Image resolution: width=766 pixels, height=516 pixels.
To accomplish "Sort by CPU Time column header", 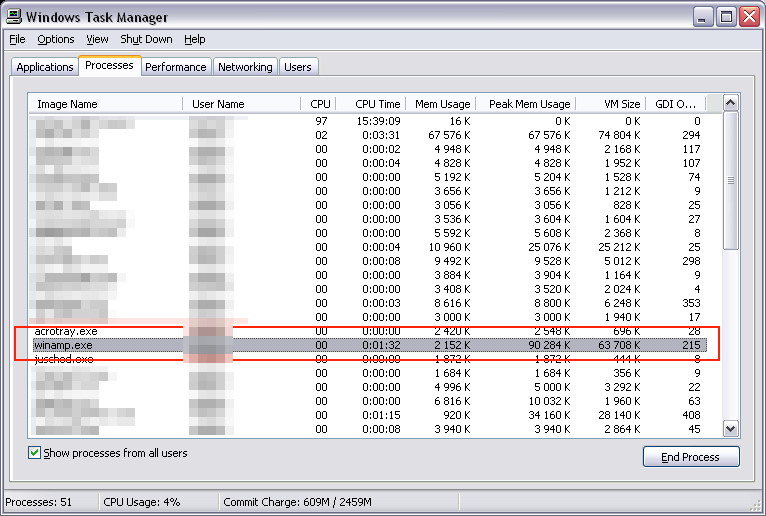I will coord(370,104).
